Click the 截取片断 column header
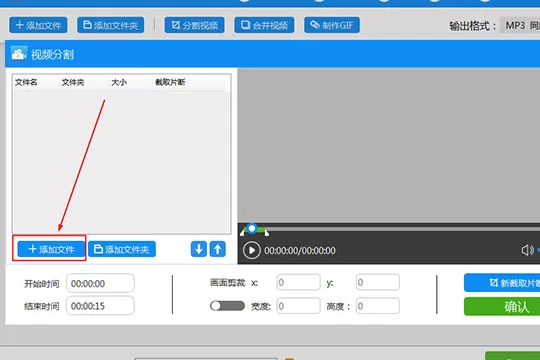Screen dimensions: 540x360 [170, 82]
